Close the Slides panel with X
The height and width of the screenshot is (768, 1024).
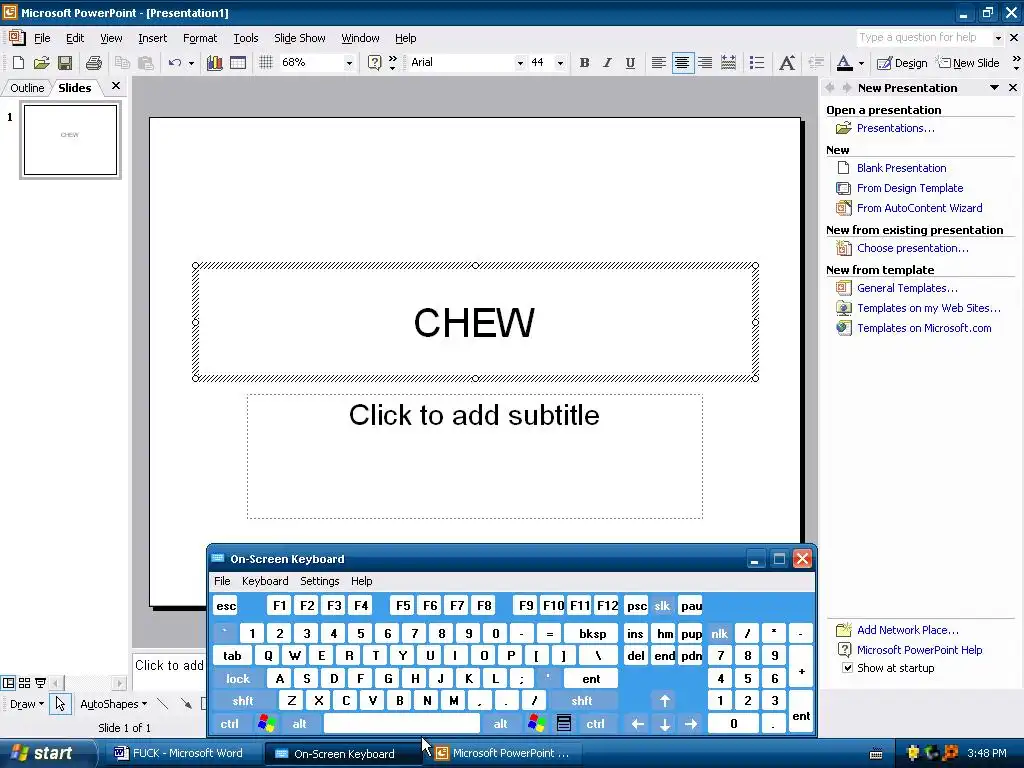click(116, 86)
